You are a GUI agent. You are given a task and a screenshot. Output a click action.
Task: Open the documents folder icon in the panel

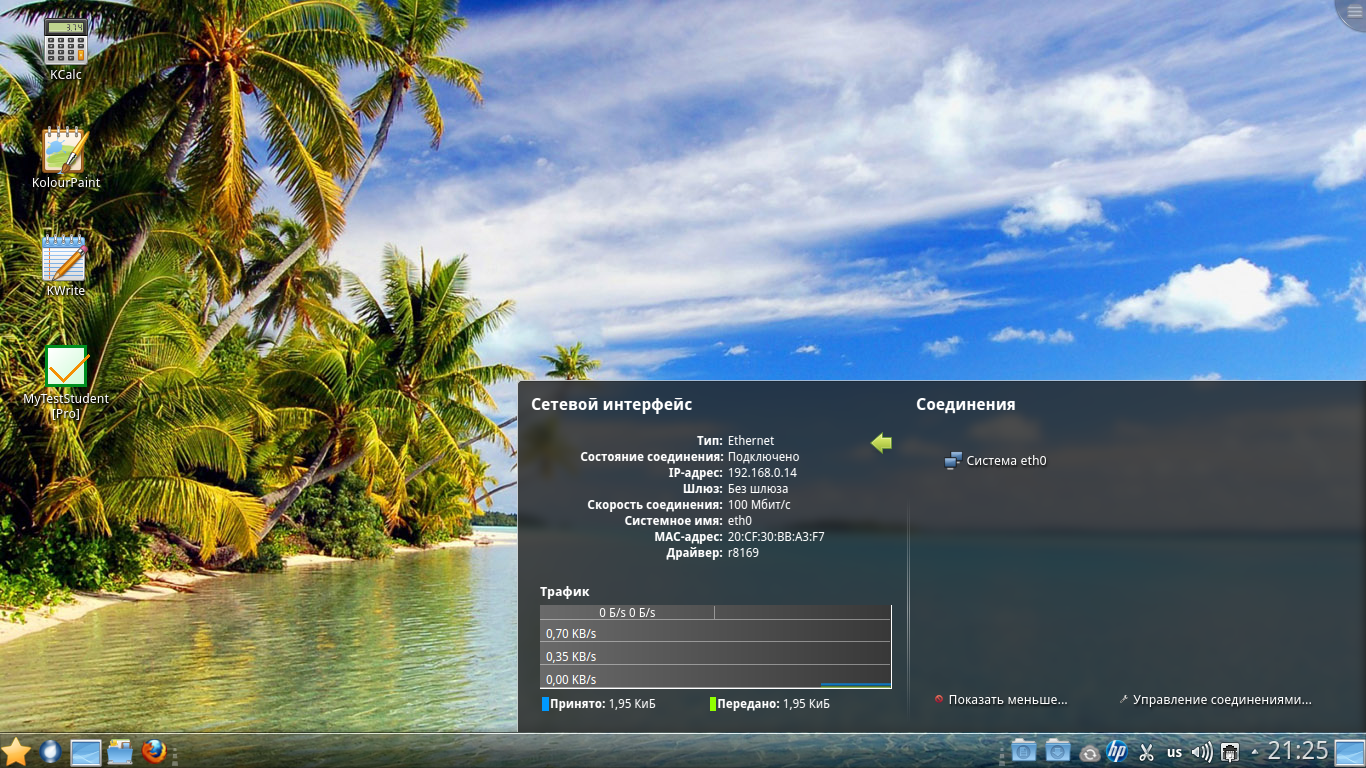click(1023, 751)
